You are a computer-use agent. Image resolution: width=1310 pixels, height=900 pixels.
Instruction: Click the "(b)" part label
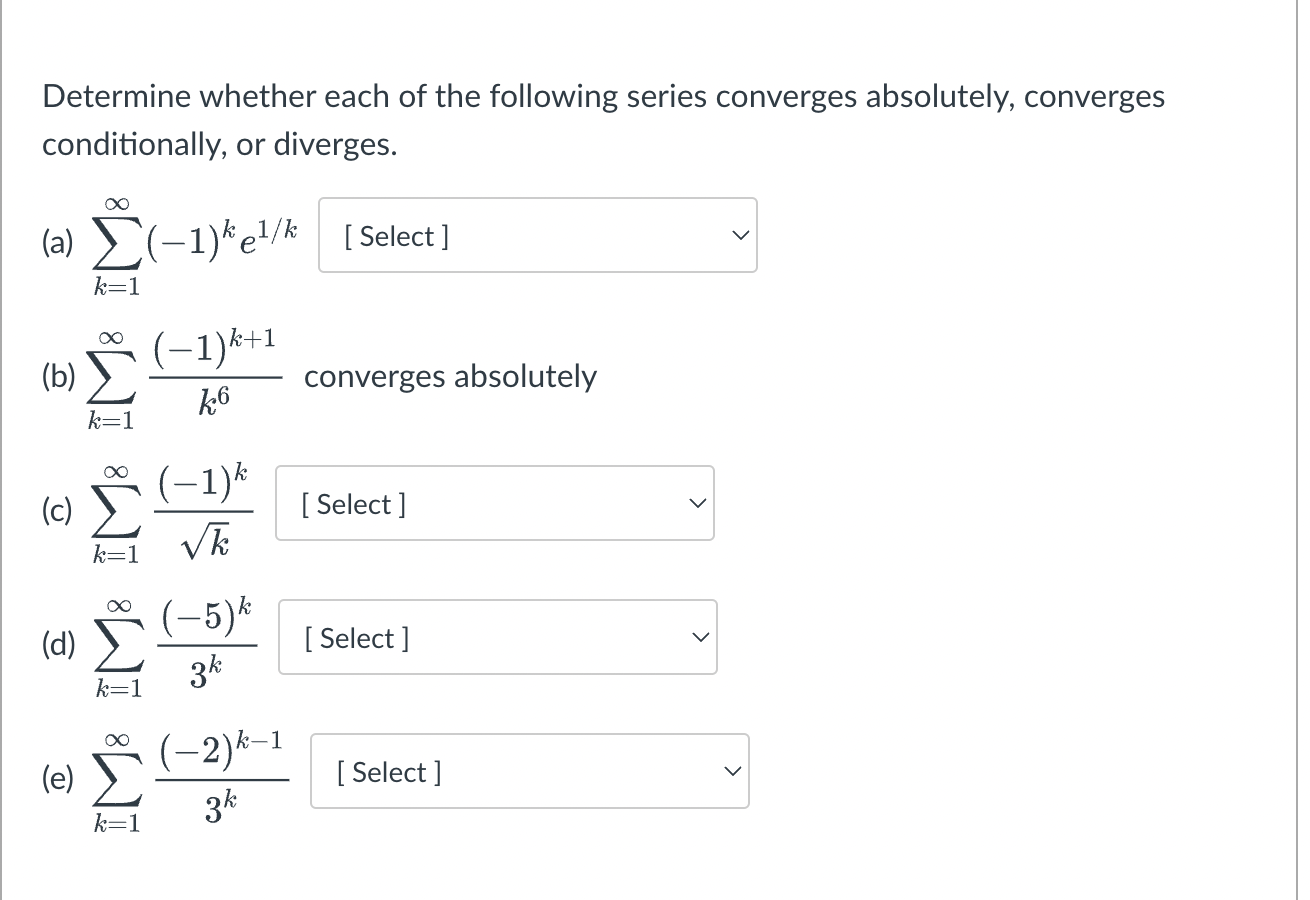pos(58,378)
